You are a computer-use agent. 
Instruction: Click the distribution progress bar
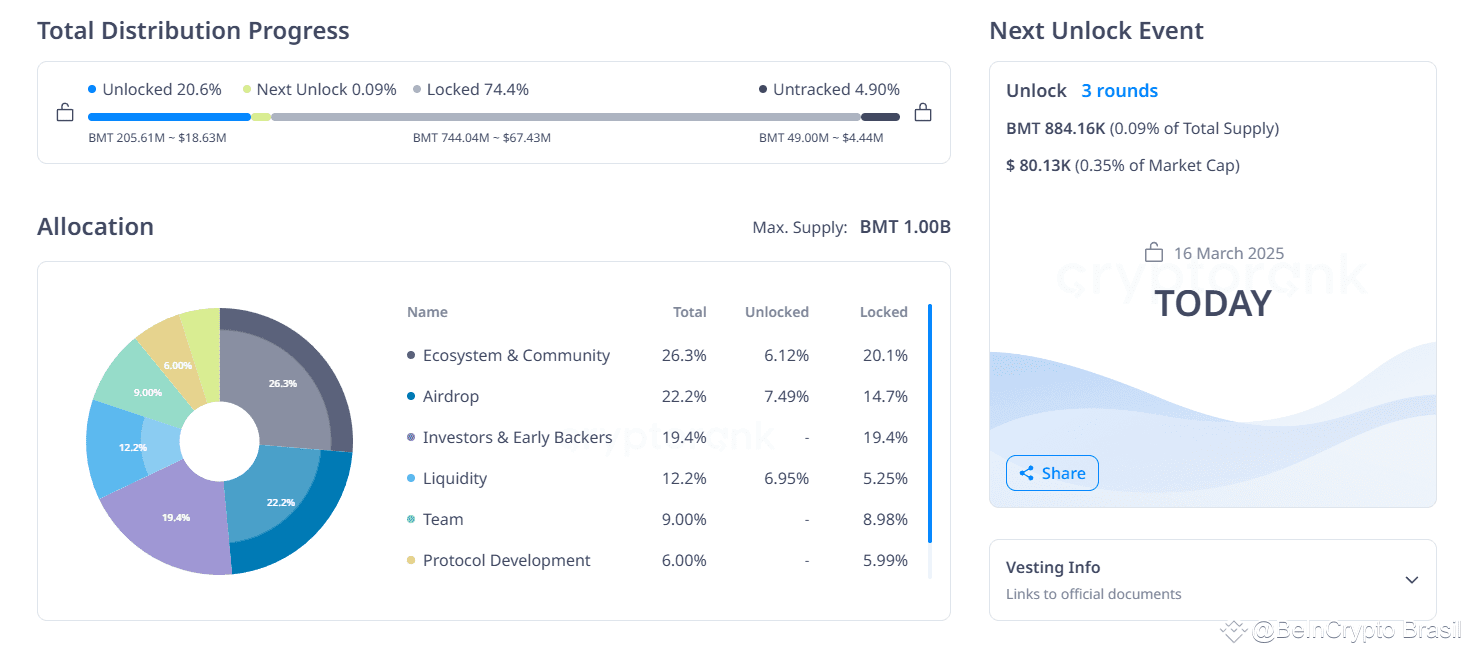pos(480,117)
